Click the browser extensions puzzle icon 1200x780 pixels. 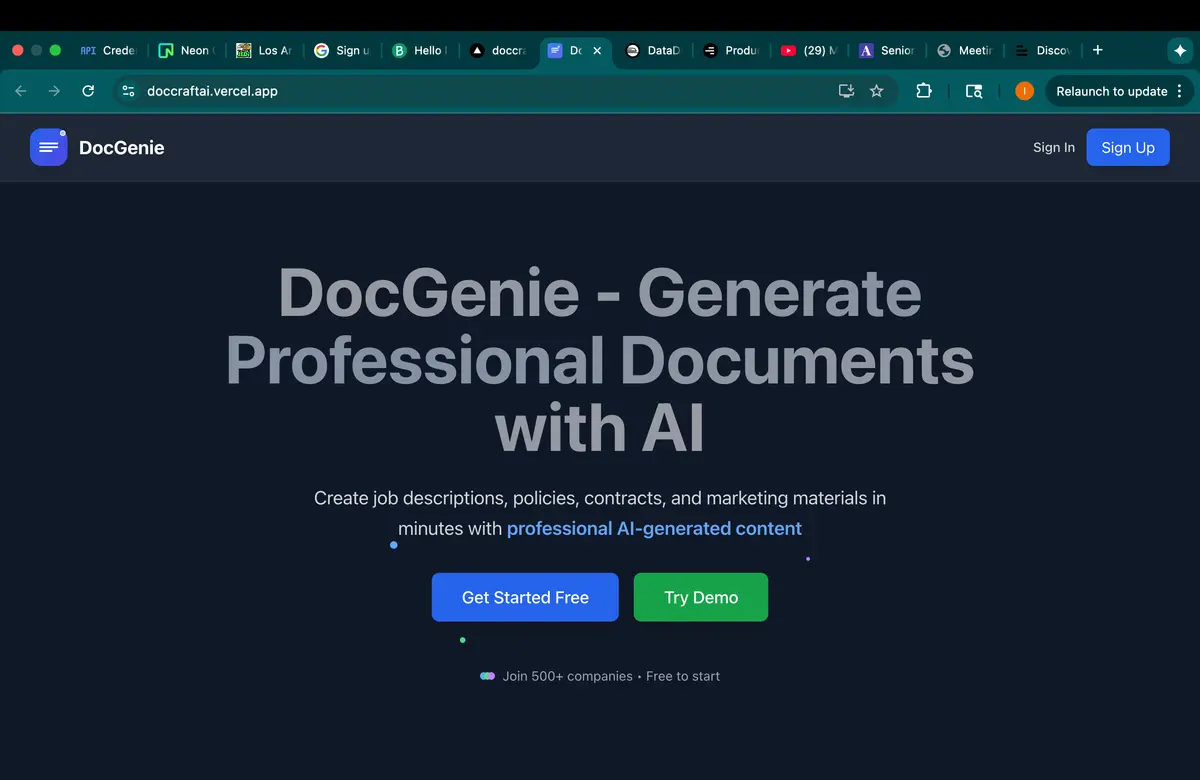coord(923,91)
